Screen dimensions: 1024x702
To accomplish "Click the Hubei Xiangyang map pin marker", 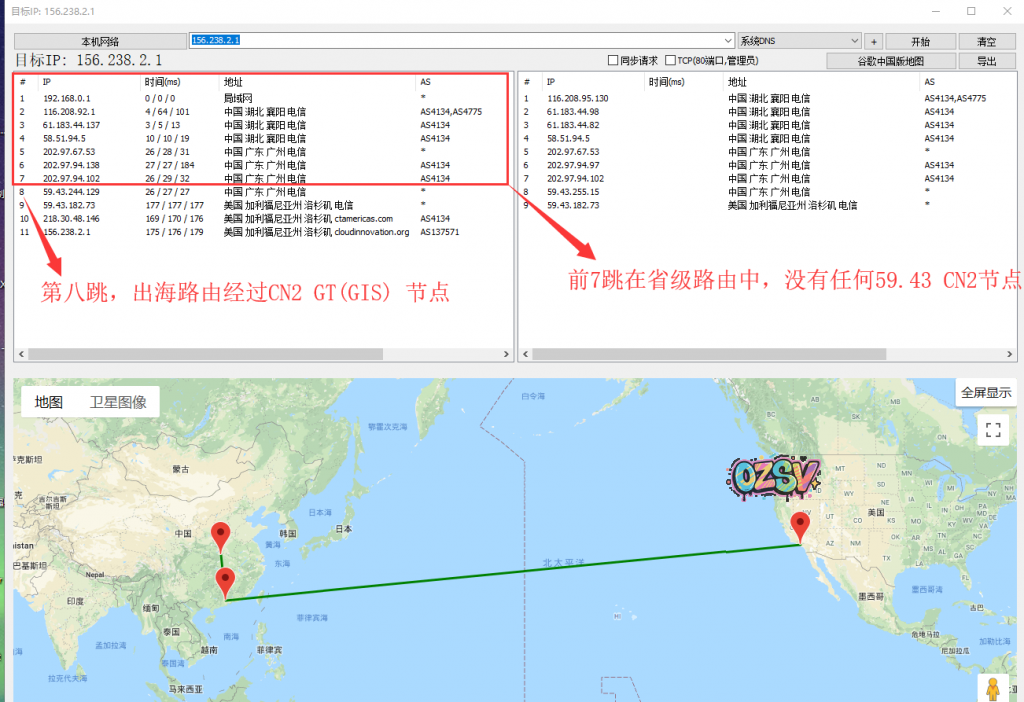I will click(222, 536).
